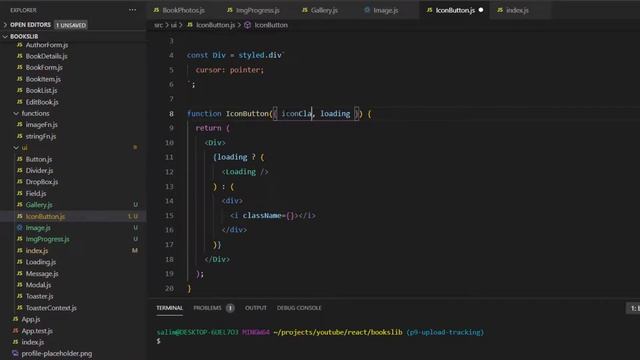Image resolution: width=640 pixels, height=360 pixels.
Task: Open the Explorer more actions ellipsis
Action: point(132,10)
